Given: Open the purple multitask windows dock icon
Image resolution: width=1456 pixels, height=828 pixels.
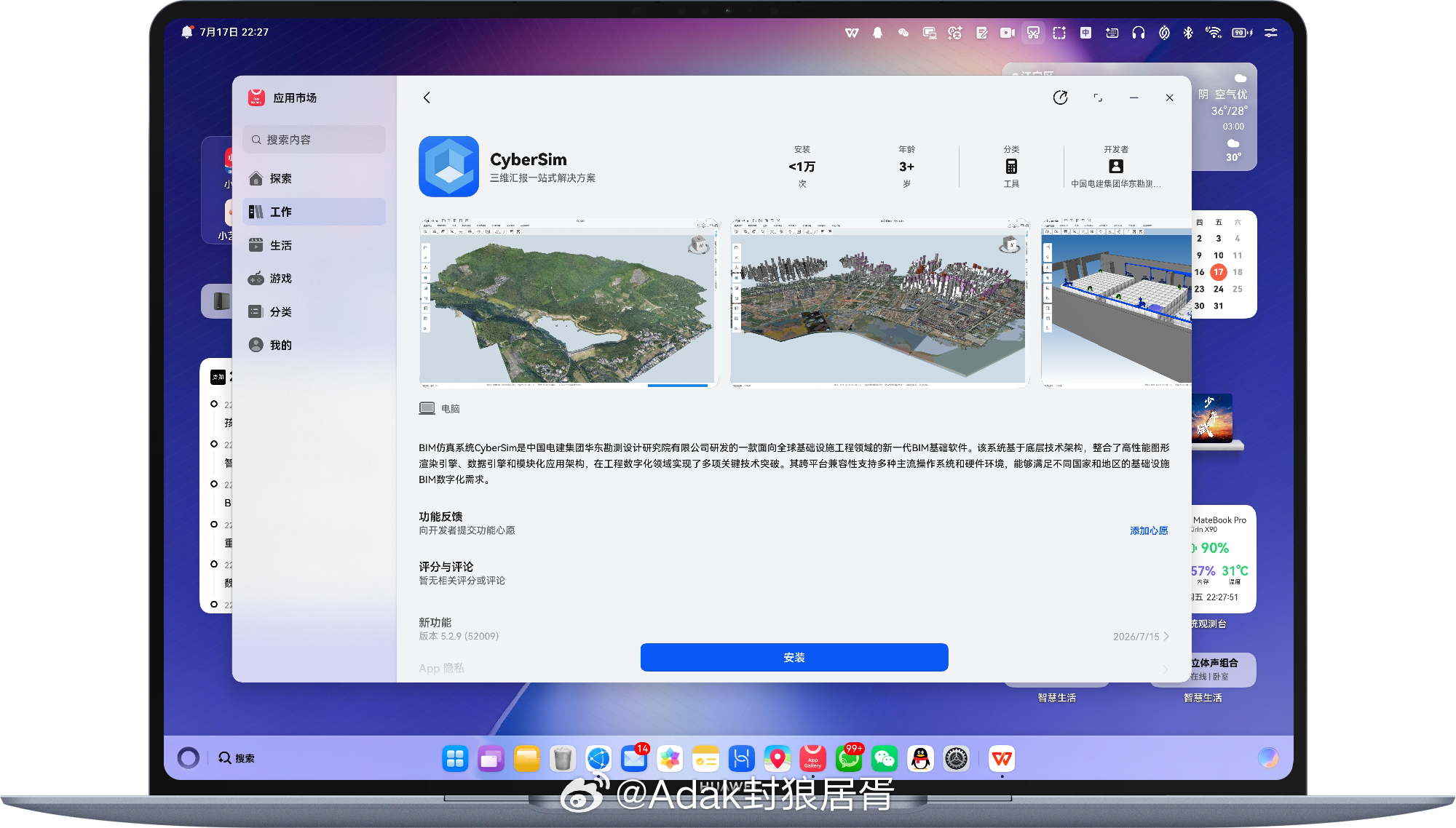Looking at the screenshot, I should tap(491, 759).
